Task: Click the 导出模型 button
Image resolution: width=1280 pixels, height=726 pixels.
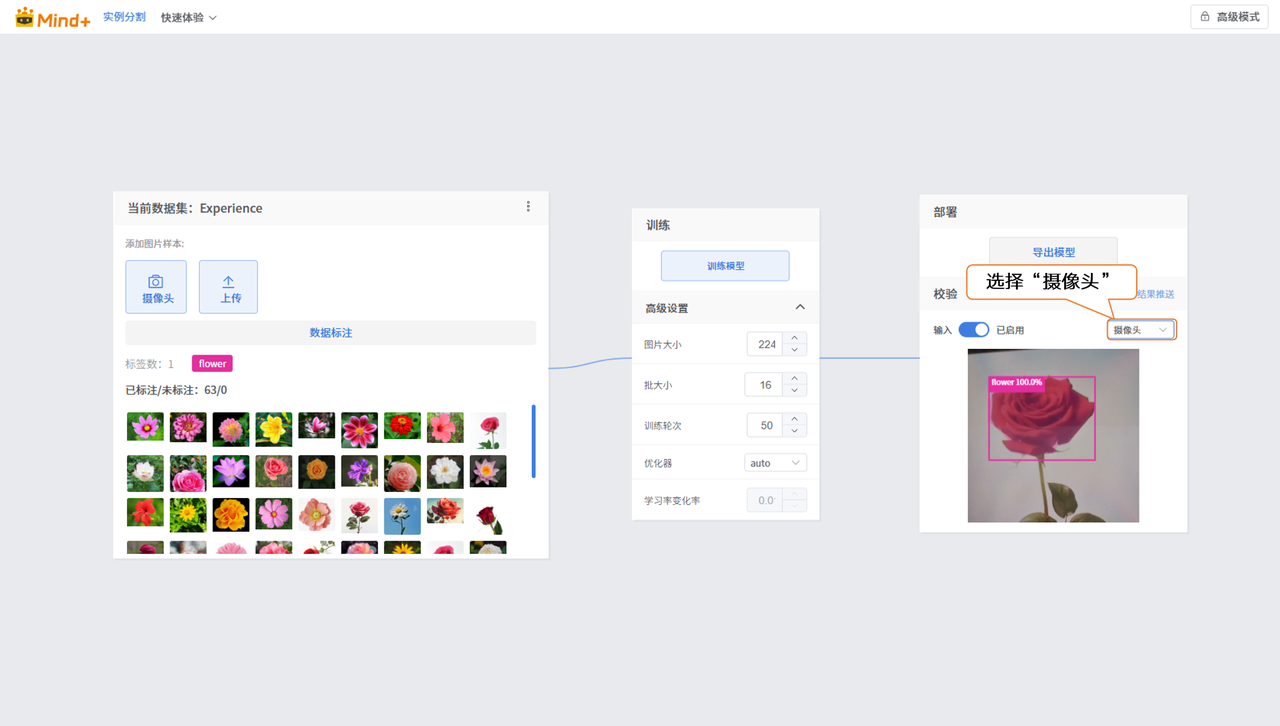Action: pyautogui.click(x=1053, y=252)
